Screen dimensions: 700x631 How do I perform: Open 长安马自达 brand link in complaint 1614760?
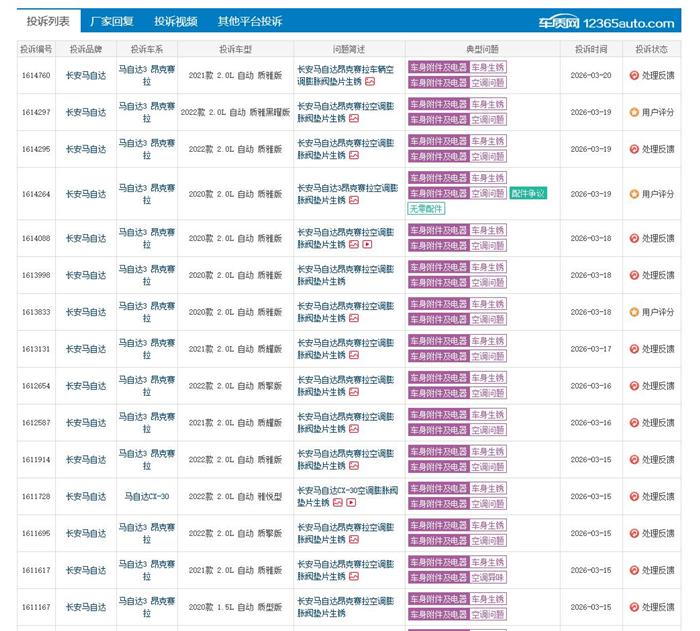click(85, 75)
